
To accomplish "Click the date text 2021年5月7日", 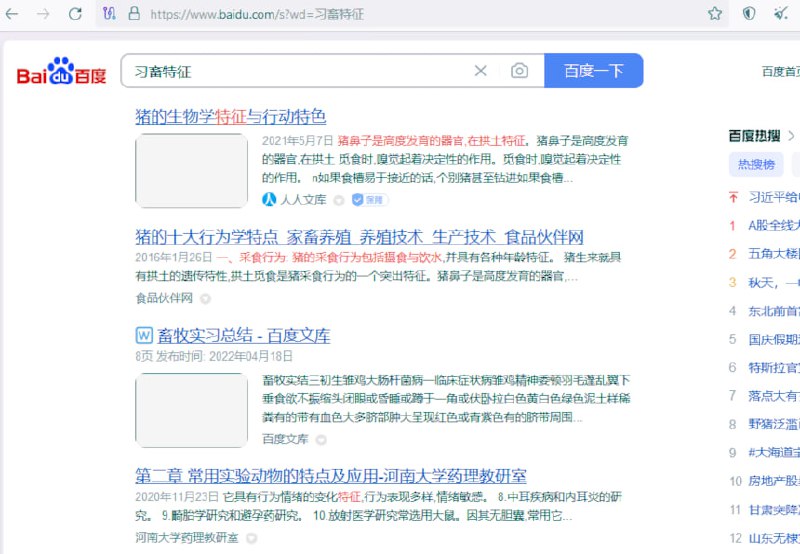I will [297, 141].
